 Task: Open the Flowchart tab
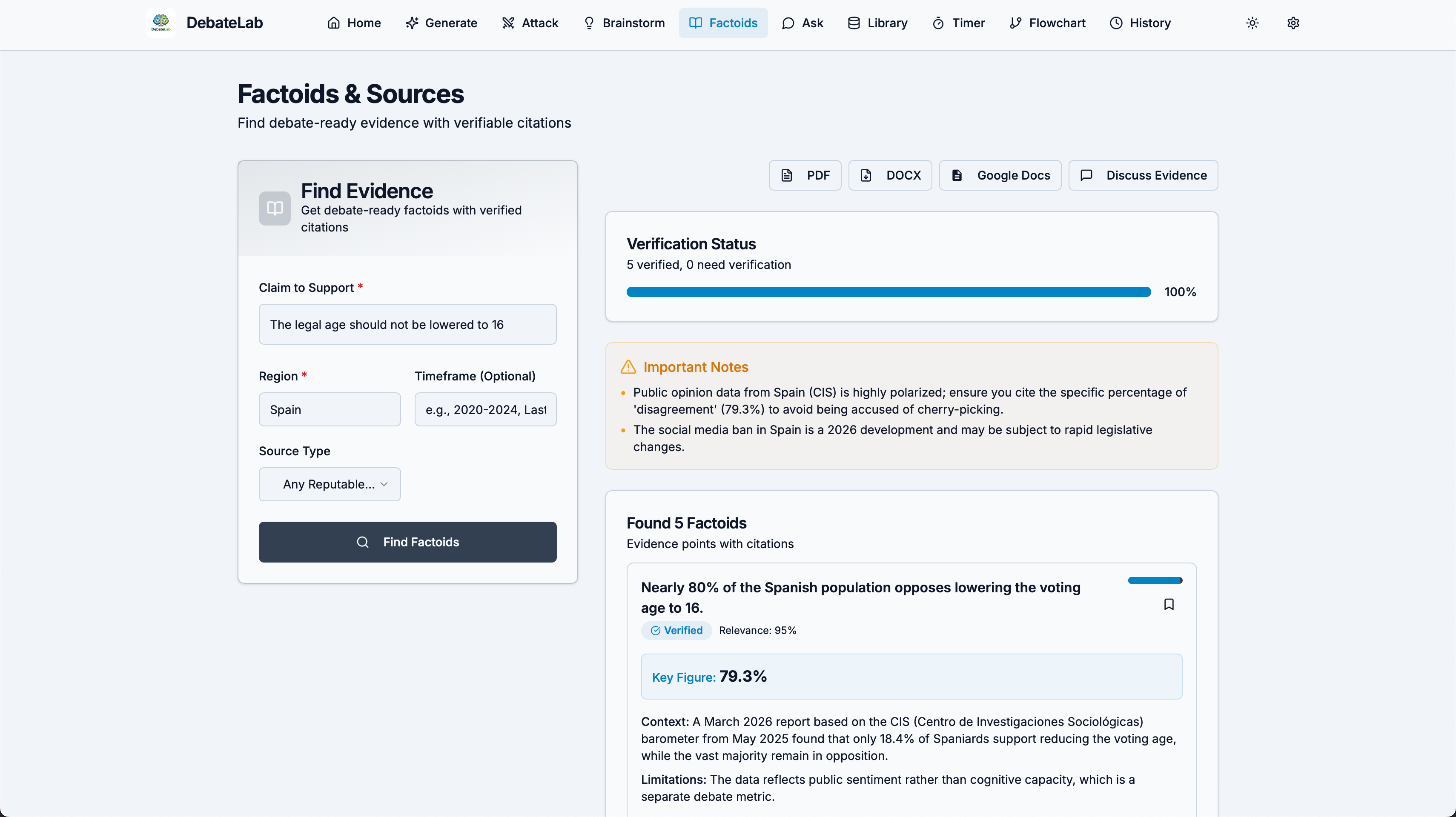(x=1047, y=23)
